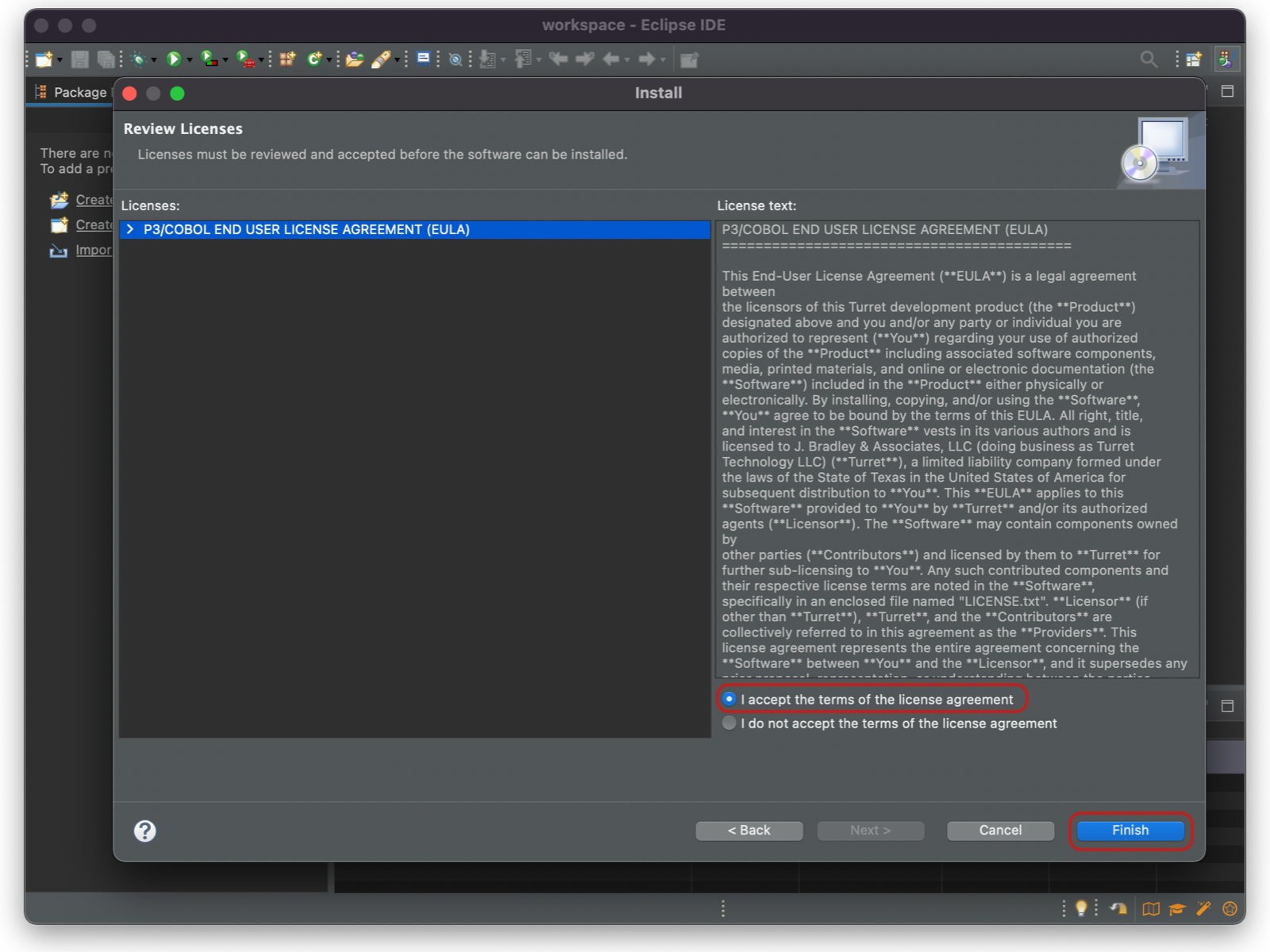1270x952 pixels.
Task: Open the External Tools dropdown arrow
Action: 261,60
